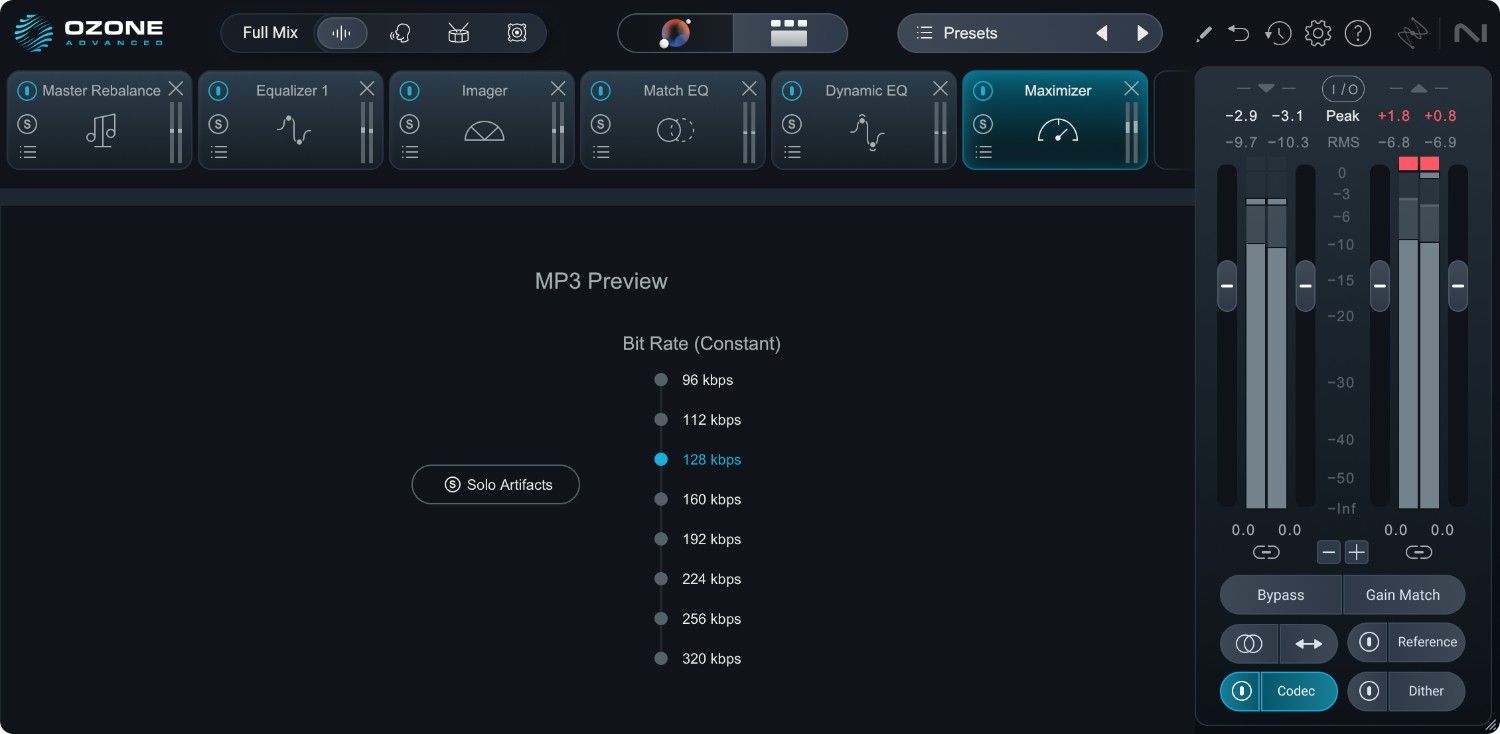
Task: Click the Gain Match button
Action: point(1404,594)
